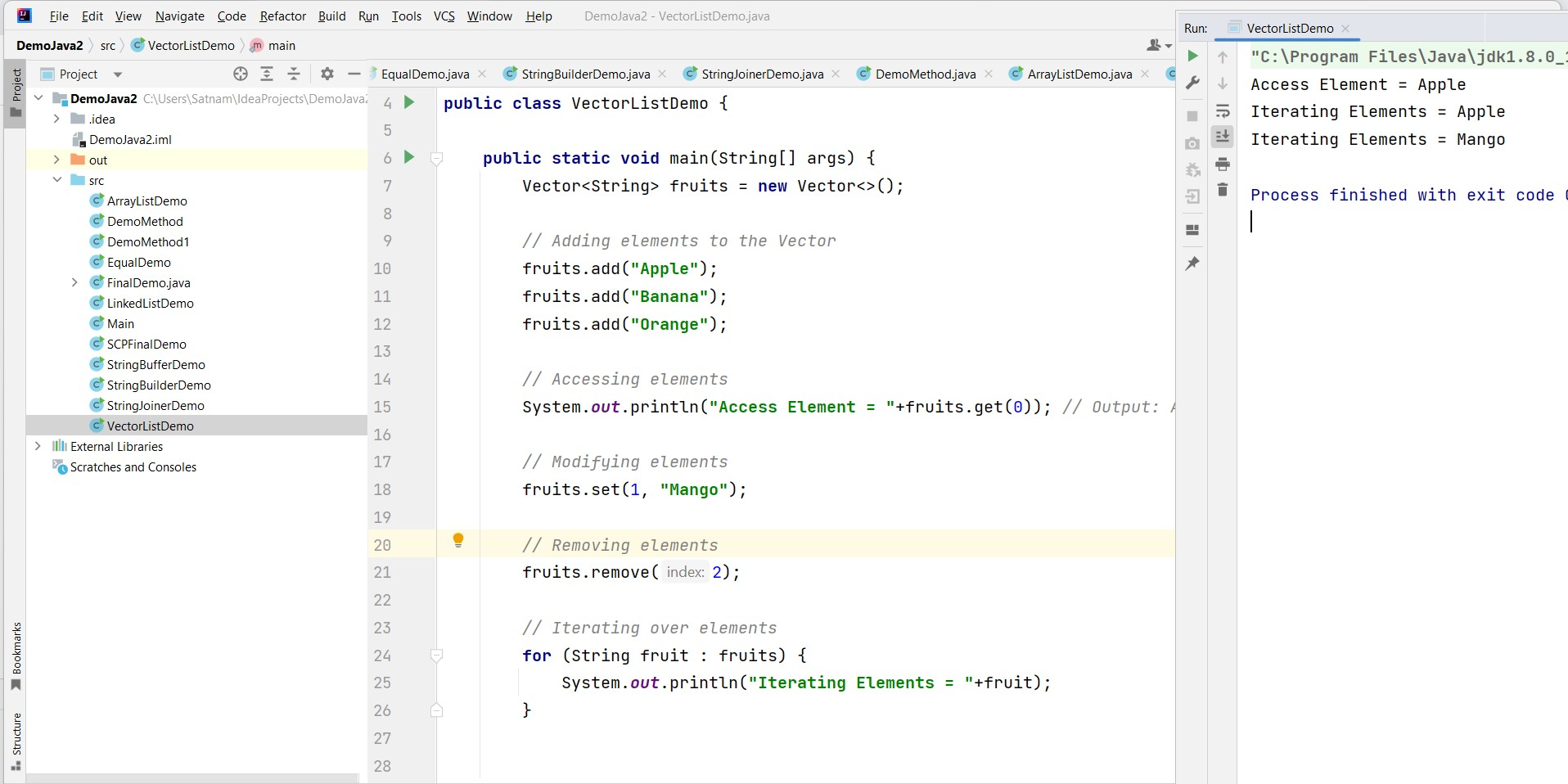
Task: Open the user account icon dropdown
Action: coord(1159,45)
